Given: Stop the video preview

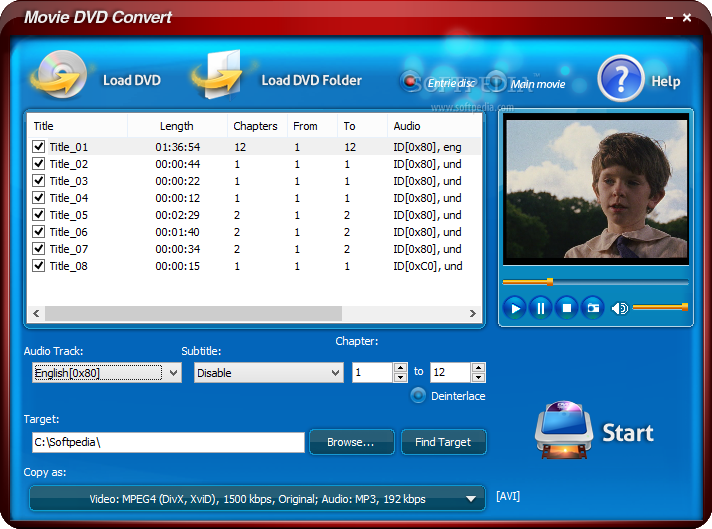Looking at the screenshot, I should (566, 308).
